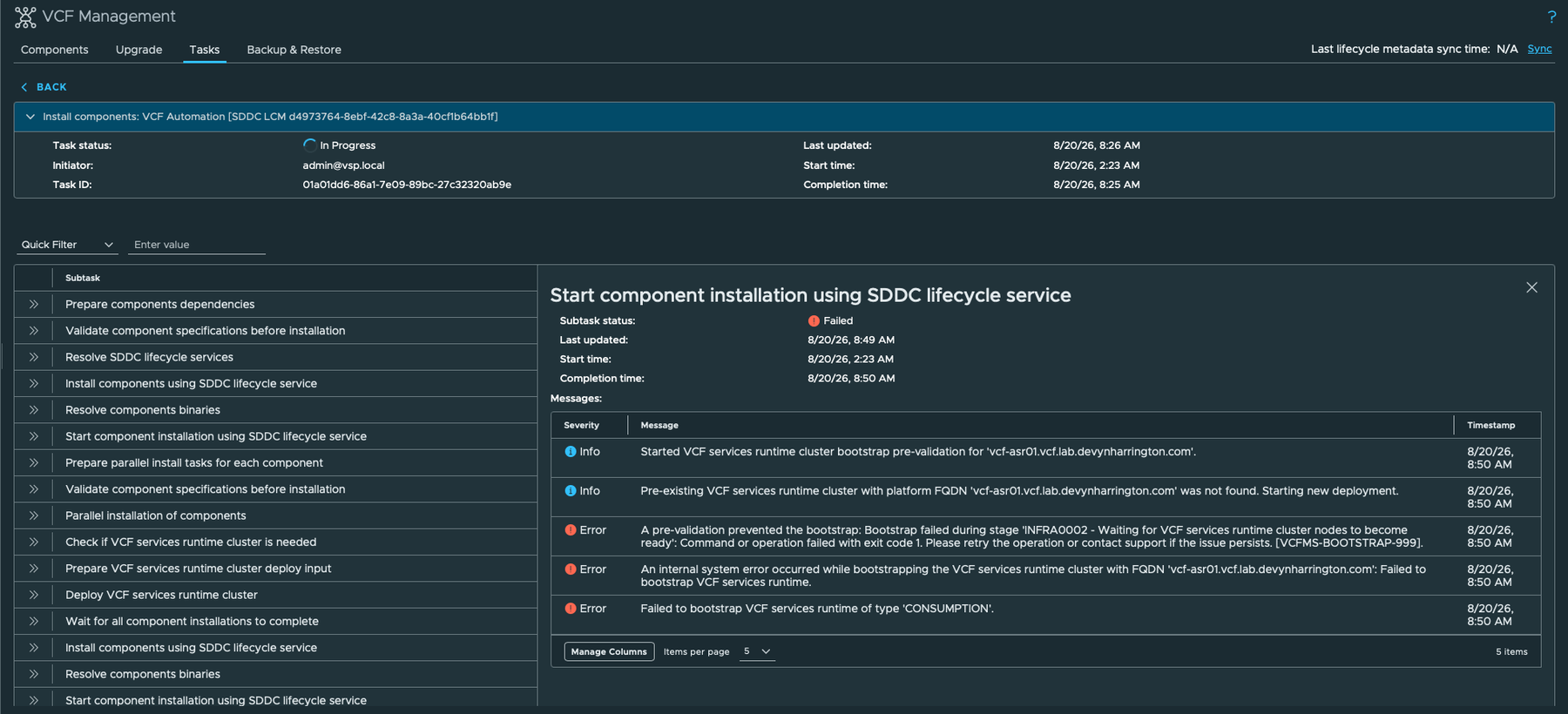1568x714 pixels.
Task: Click the quick filter Enter value field
Action: (197, 245)
